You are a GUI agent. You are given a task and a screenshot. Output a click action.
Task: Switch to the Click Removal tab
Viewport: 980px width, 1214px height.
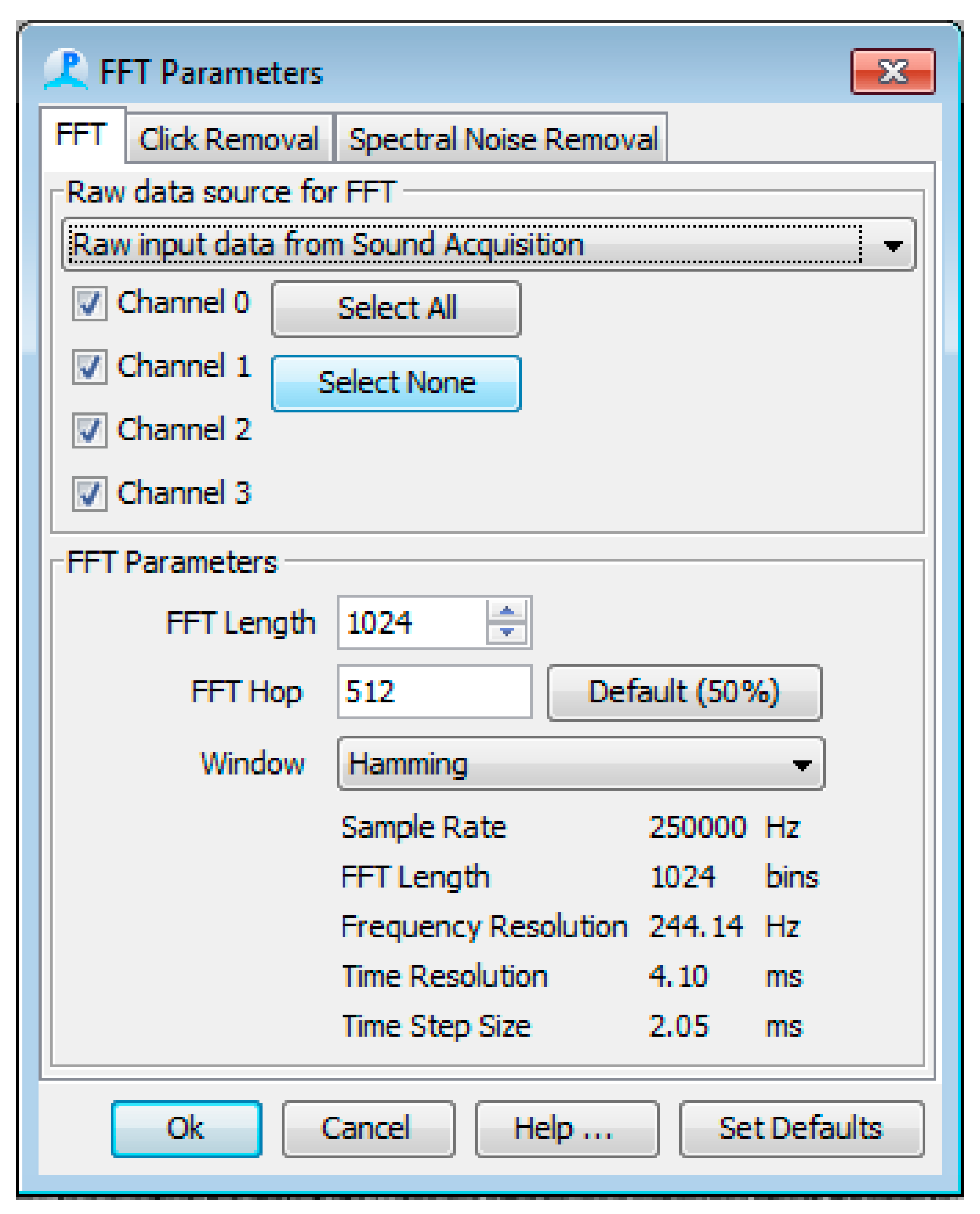click(x=229, y=139)
